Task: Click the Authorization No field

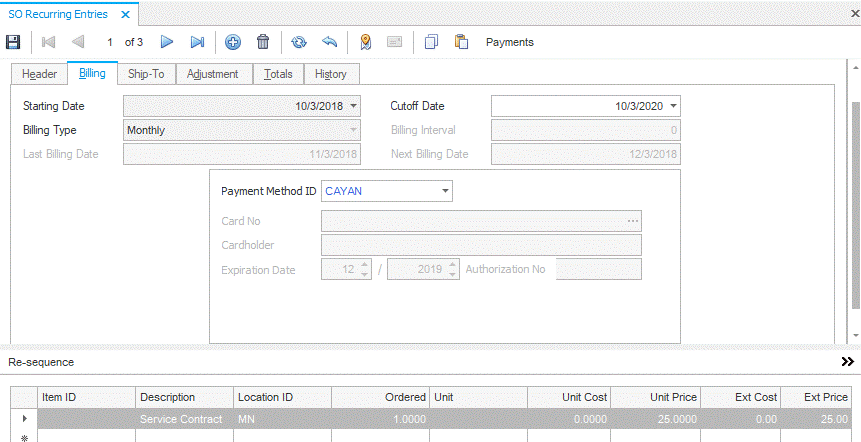Action: [599, 270]
